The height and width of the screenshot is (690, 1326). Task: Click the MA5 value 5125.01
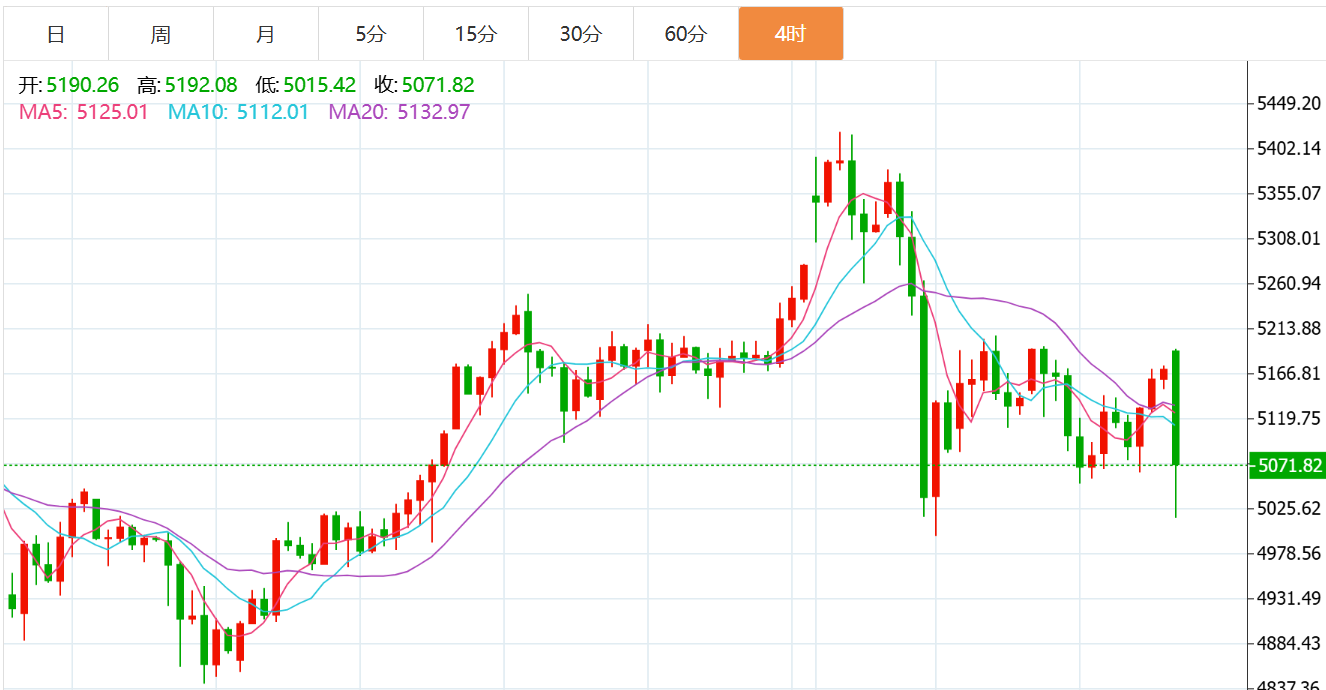pos(112,112)
